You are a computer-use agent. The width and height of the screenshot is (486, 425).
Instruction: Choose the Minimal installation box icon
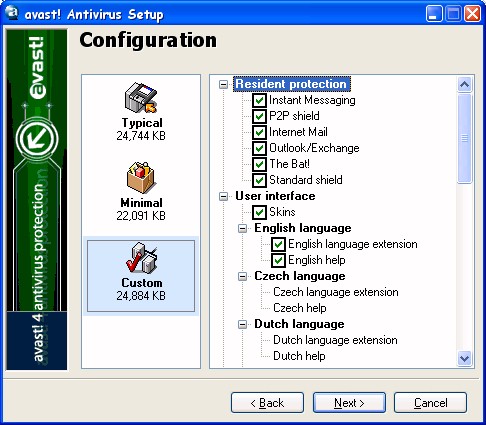(141, 177)
